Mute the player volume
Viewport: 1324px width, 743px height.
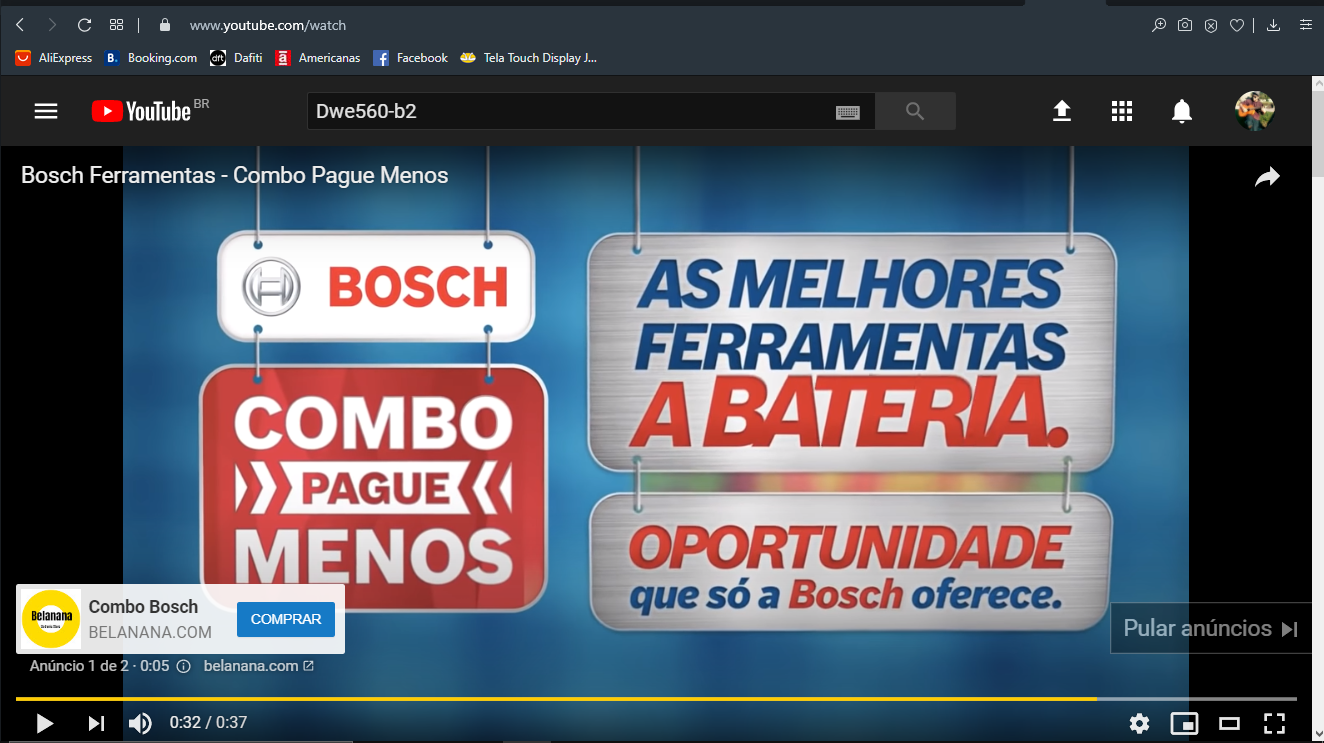pos(140,723)
